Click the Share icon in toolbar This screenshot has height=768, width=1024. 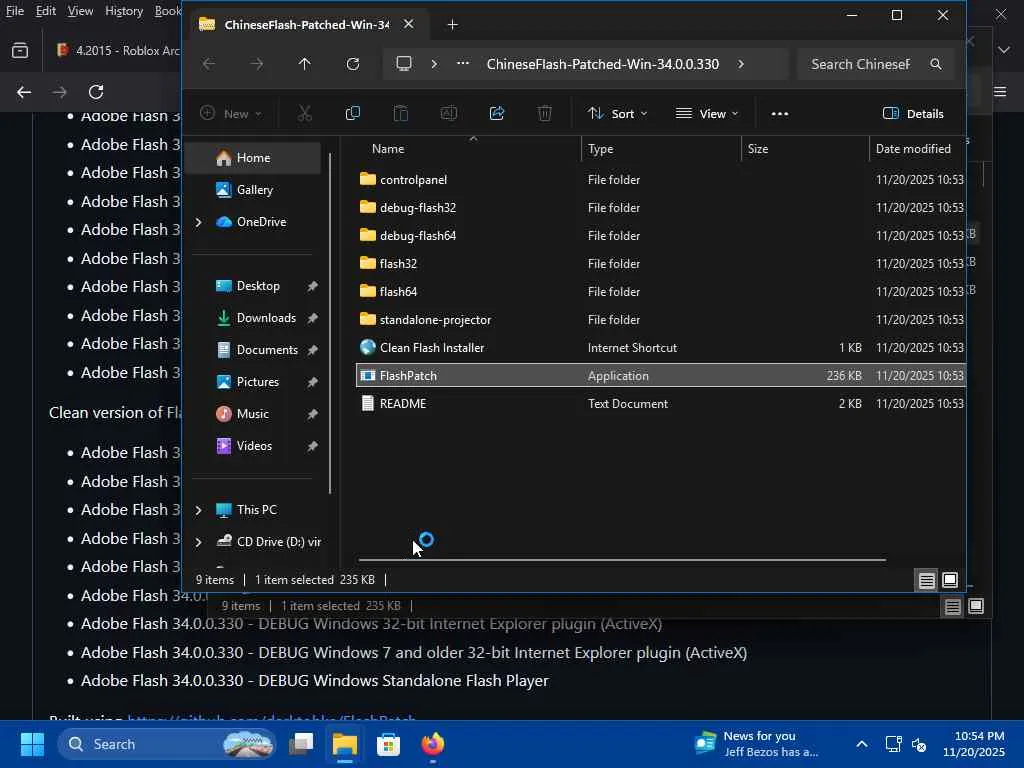(x=497, y=114)
